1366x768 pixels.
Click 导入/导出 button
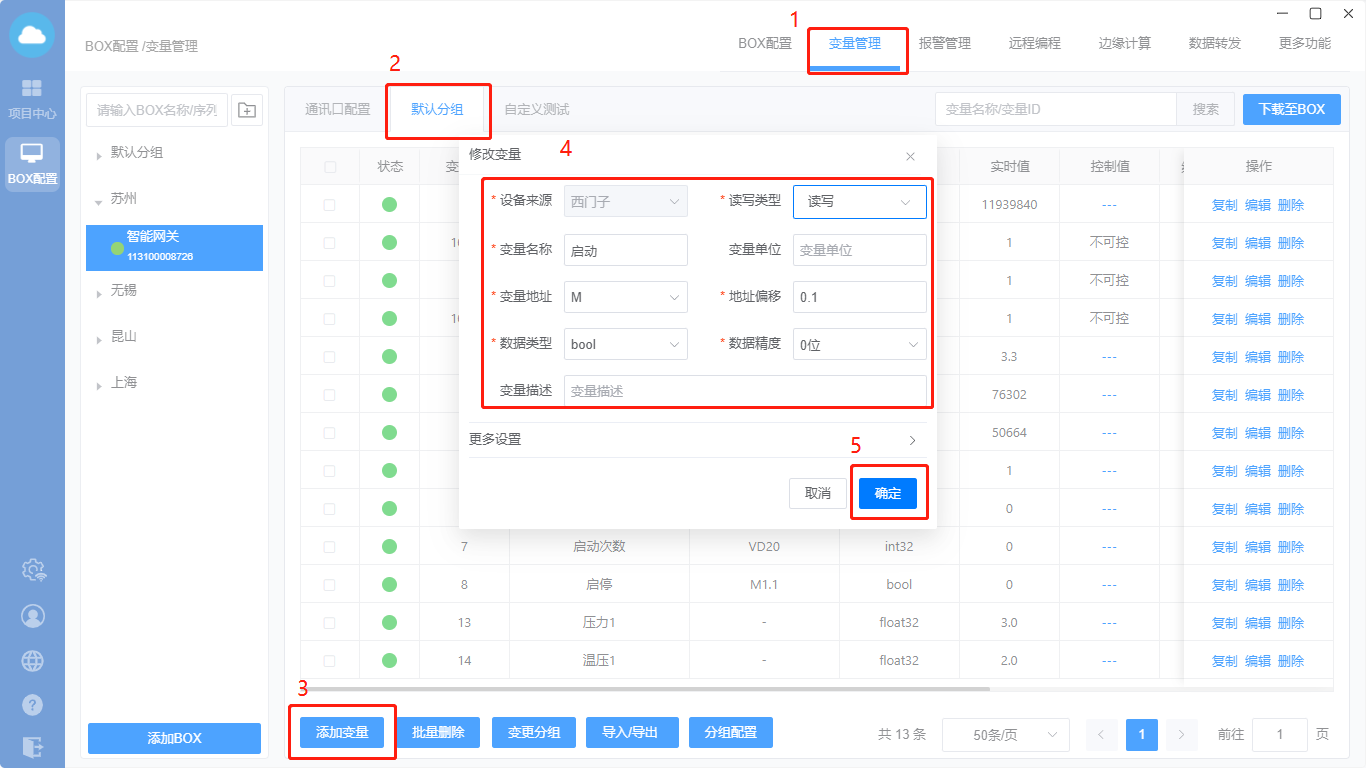(x=630, y=733)
